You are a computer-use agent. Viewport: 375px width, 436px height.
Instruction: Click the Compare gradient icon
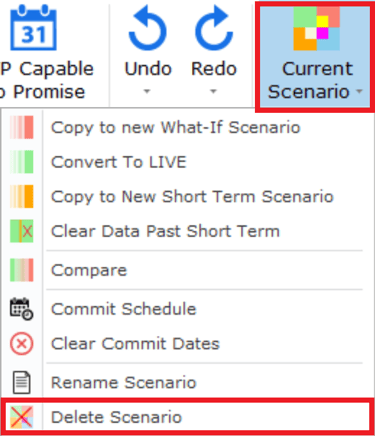tap(22, 270)
